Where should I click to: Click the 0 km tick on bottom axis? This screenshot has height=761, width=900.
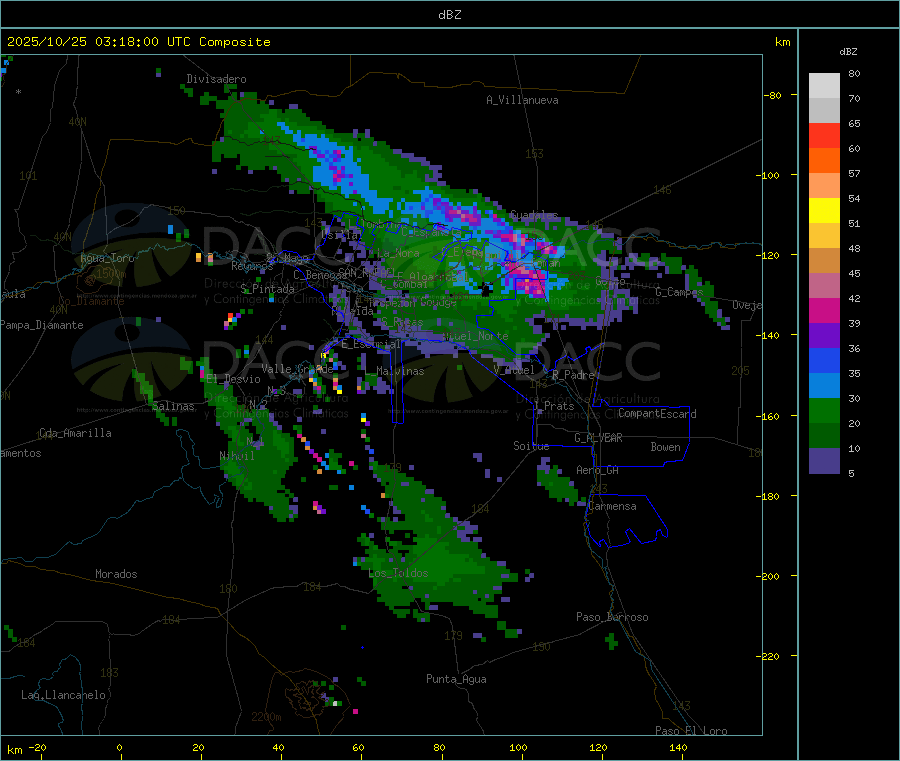119,747
